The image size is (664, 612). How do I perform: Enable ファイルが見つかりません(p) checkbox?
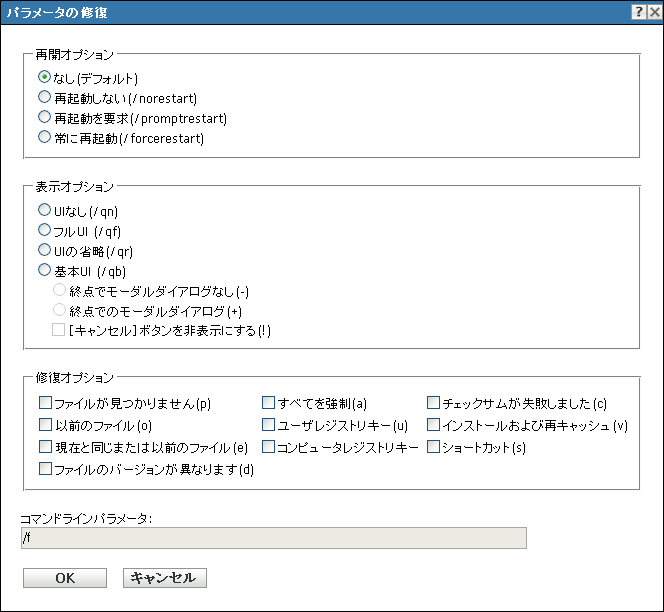(45, 404)
